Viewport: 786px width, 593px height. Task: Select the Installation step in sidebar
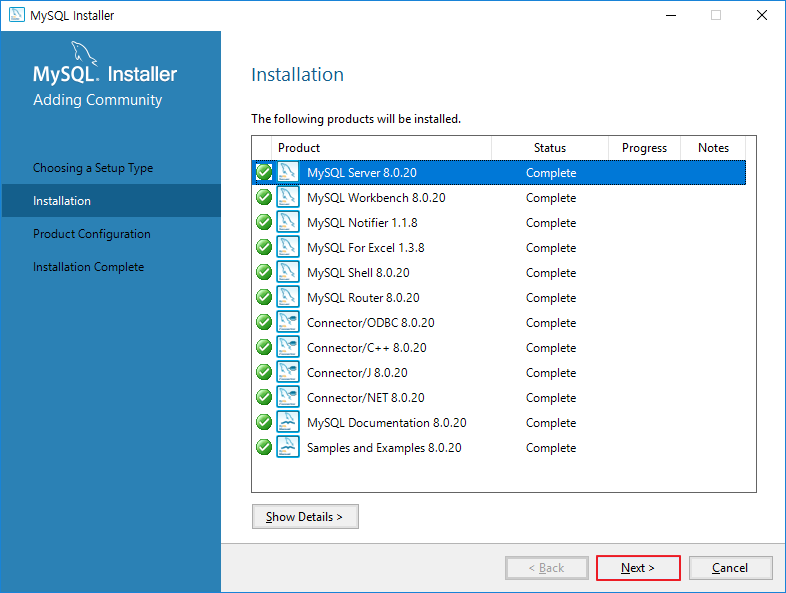click(111, 201)
